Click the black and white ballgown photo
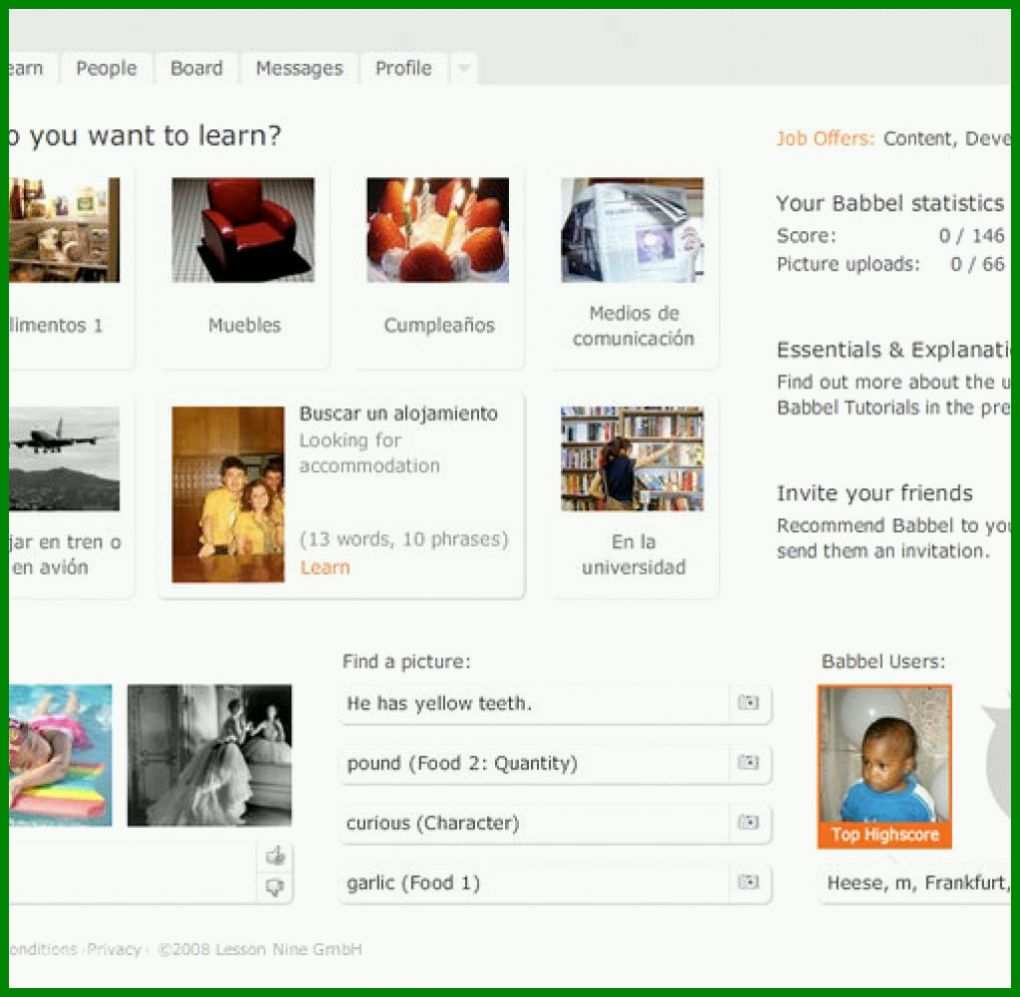 pyautogui.click(x=209, y=755)
